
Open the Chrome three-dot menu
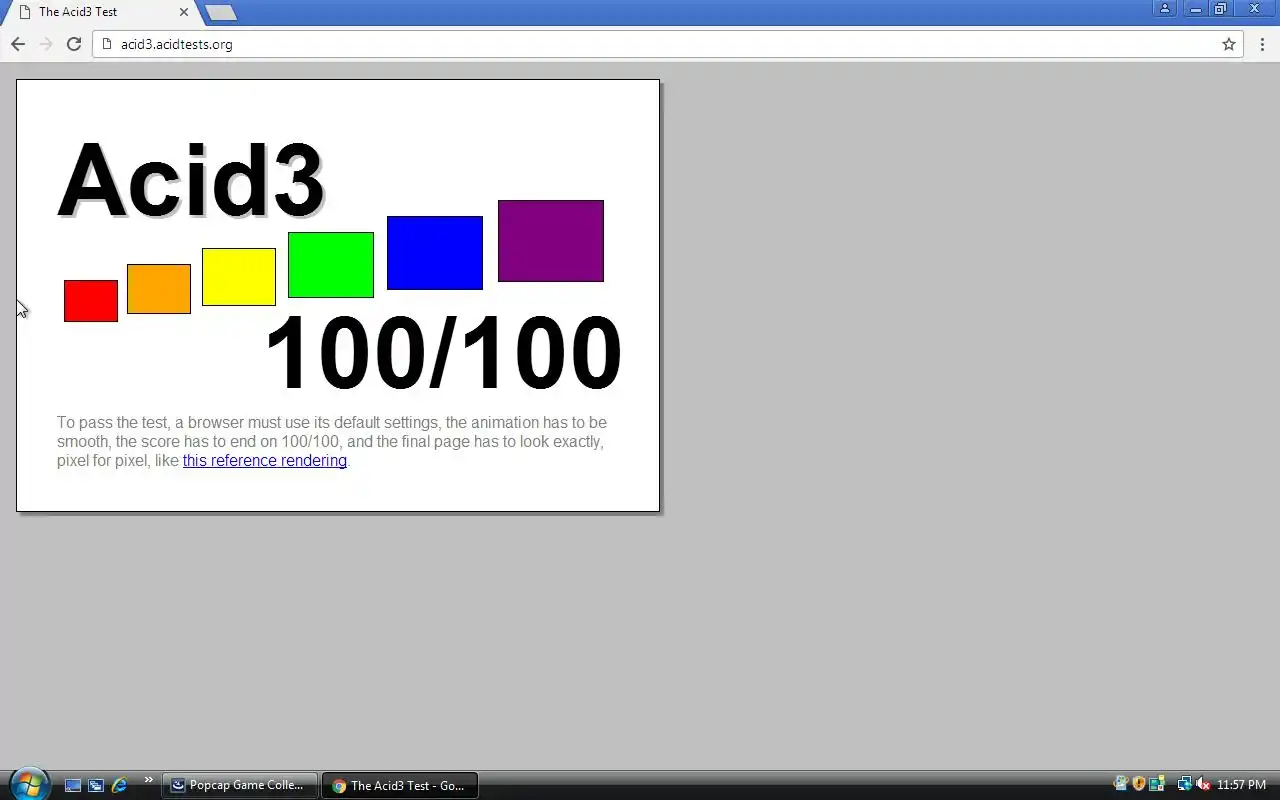click(x=1261, y=44)
